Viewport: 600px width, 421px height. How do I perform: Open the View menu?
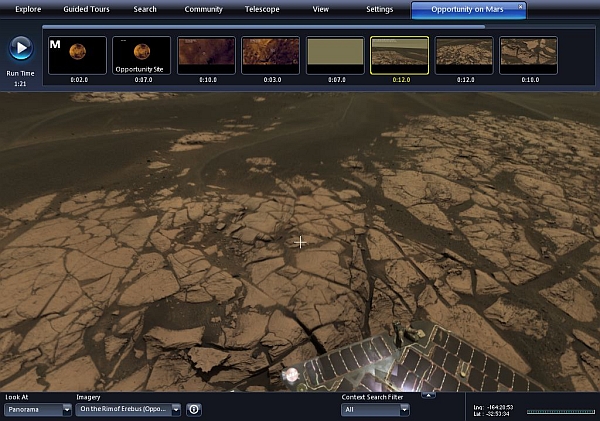(321, 9)
